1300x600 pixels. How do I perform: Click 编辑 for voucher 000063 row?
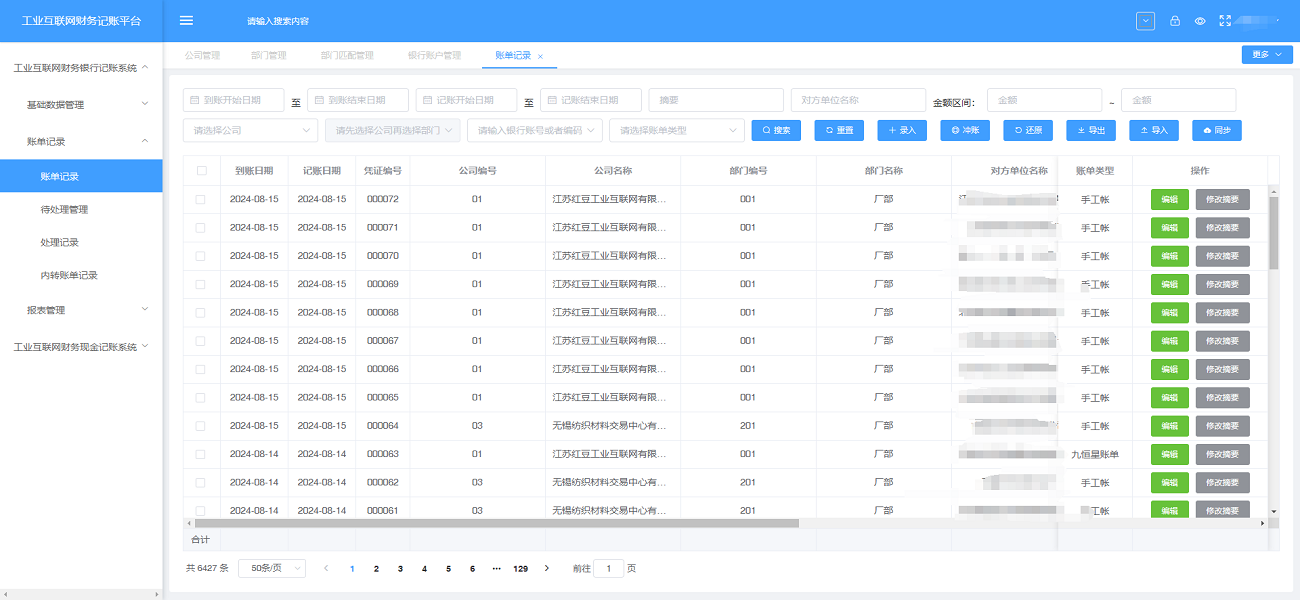tap(1170, 454)
